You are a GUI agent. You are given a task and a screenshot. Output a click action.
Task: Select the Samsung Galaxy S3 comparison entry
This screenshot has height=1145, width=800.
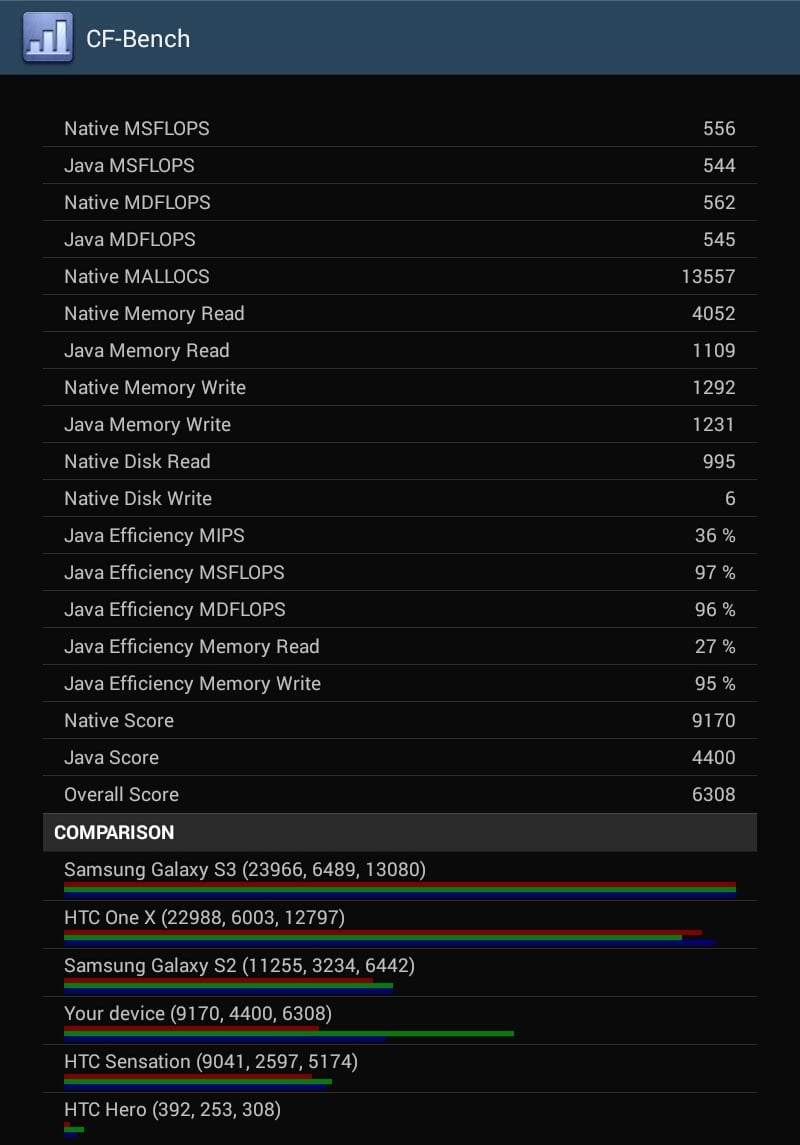pyautogui.click(x=400, y=876)
